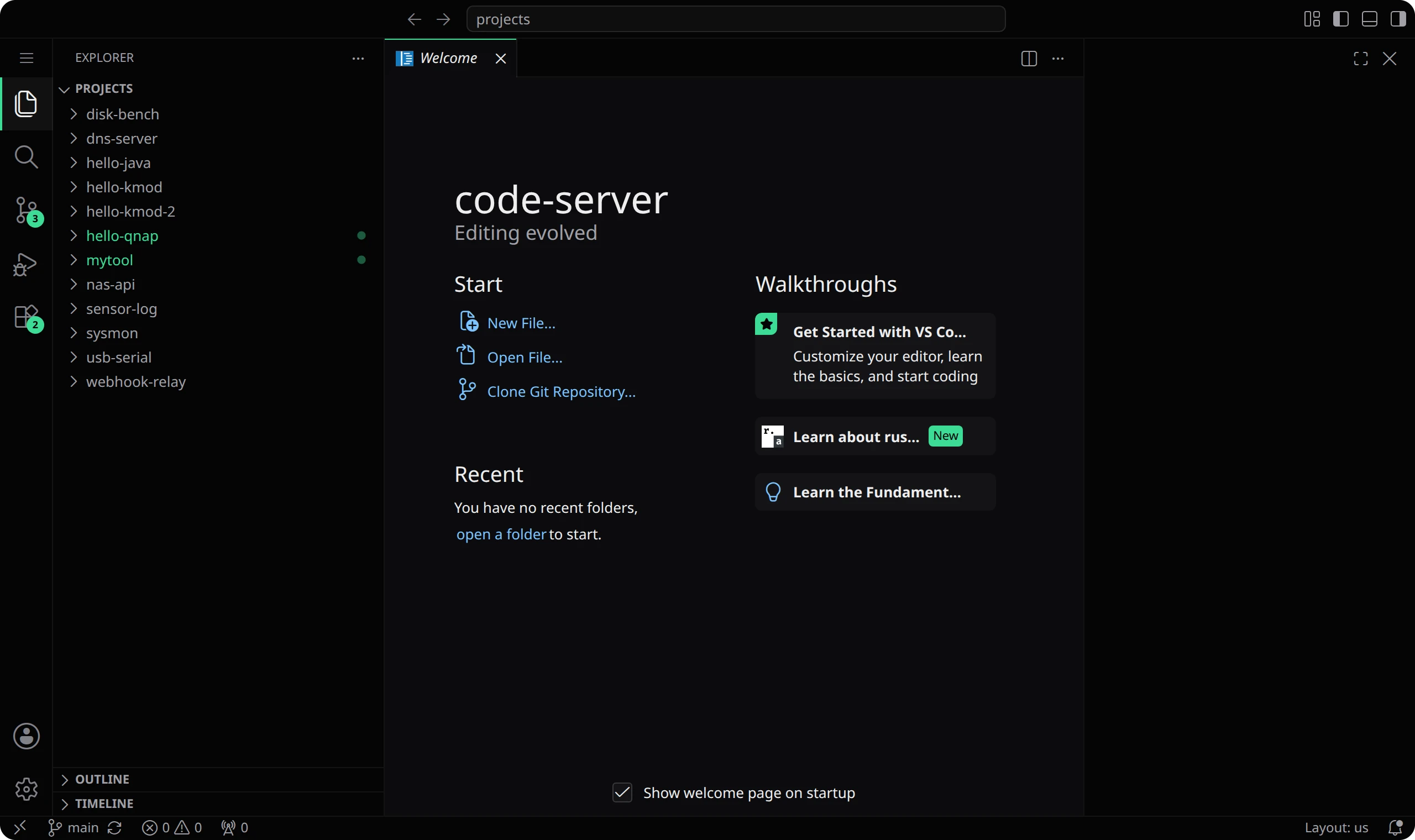1415x840 pixels.
Task: Expand the sensor-log folder
Action: (x=218, y=308)
